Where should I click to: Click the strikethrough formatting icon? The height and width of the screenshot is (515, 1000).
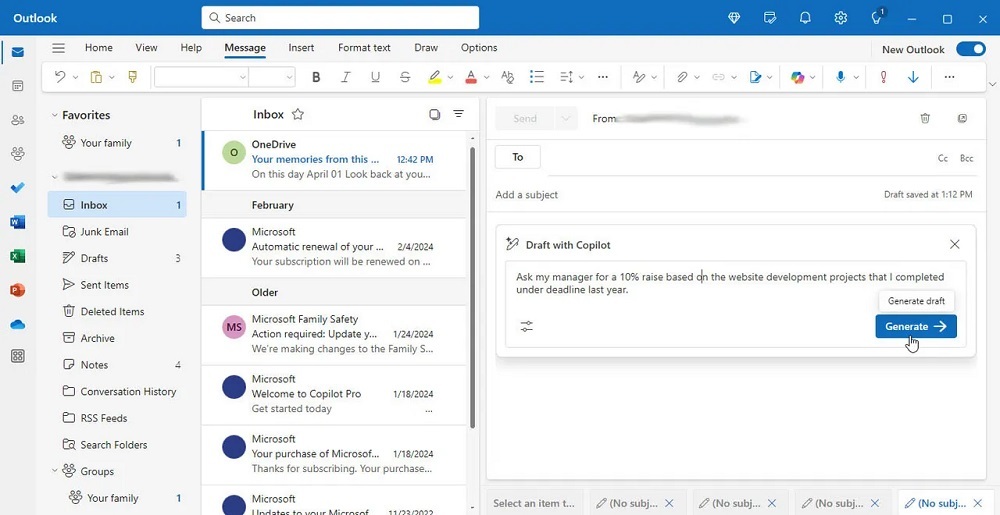(x=405, y=77)
